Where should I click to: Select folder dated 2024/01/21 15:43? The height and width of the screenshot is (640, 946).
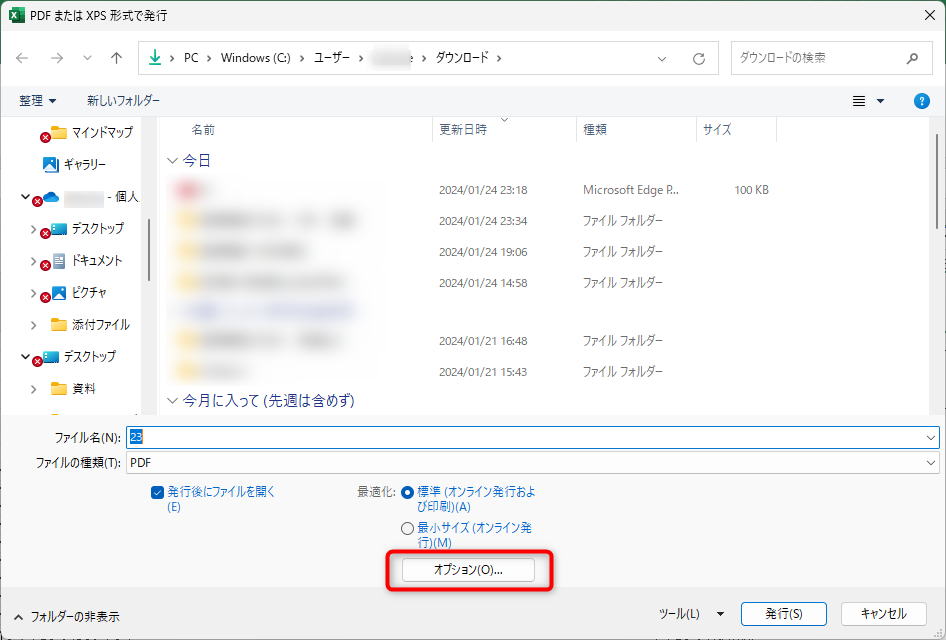pos(471,372)
